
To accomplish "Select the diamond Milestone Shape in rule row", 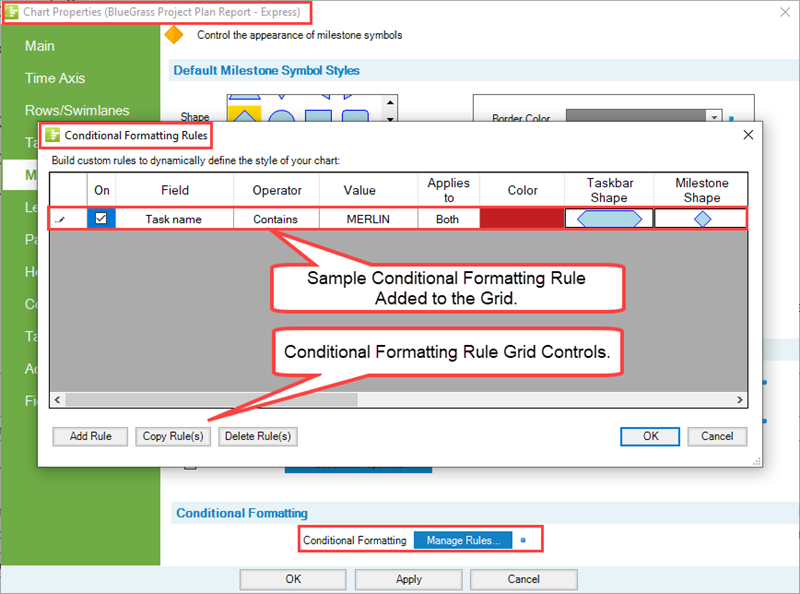I will (701, 219).
